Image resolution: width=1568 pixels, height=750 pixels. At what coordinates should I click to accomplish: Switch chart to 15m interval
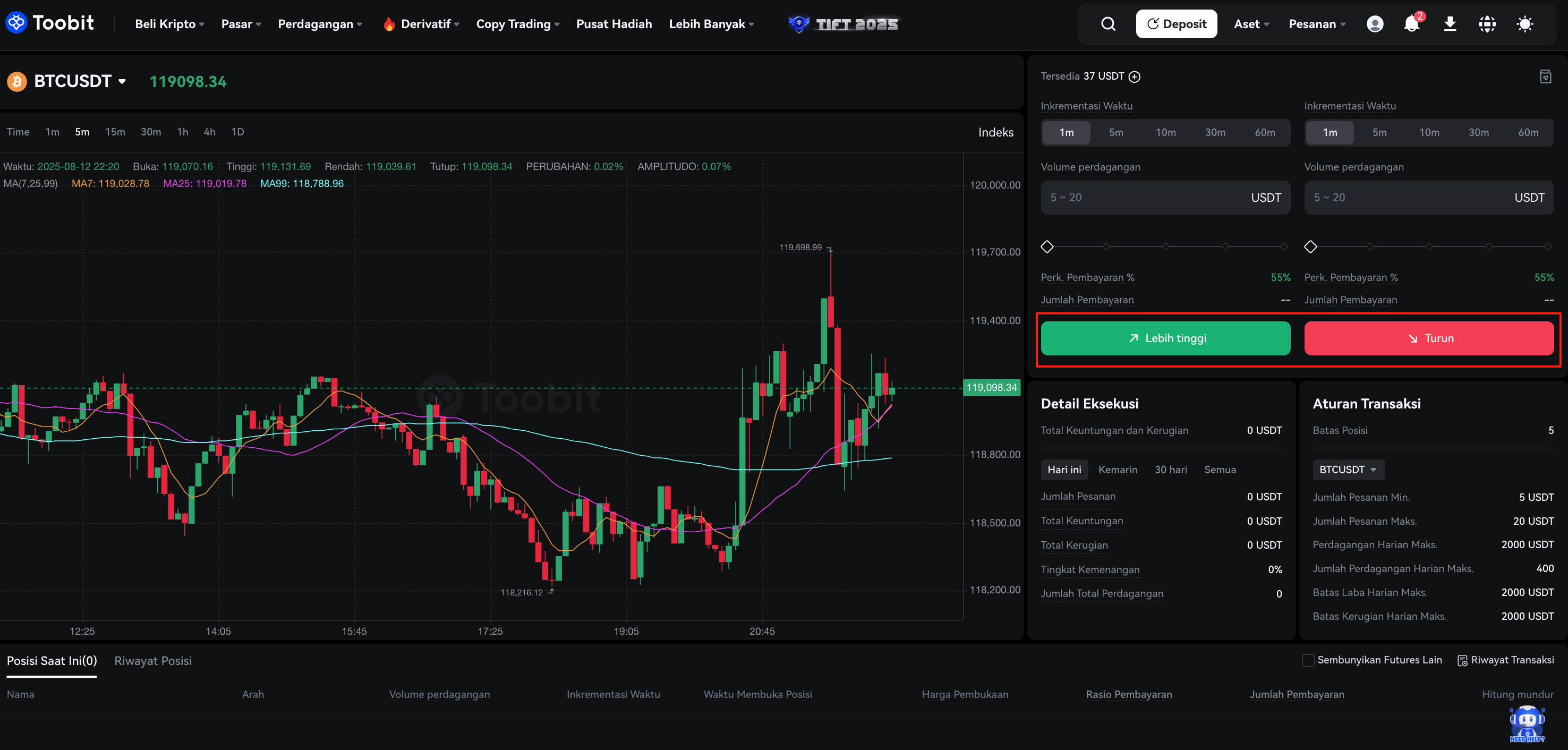pyautogui.click(x=114, y=132)
